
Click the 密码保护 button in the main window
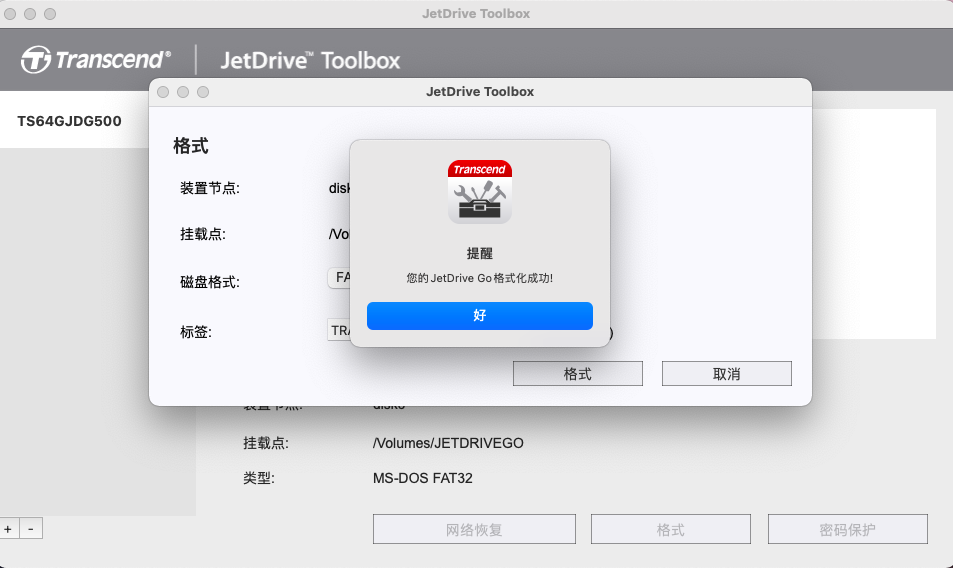(847, 529)
